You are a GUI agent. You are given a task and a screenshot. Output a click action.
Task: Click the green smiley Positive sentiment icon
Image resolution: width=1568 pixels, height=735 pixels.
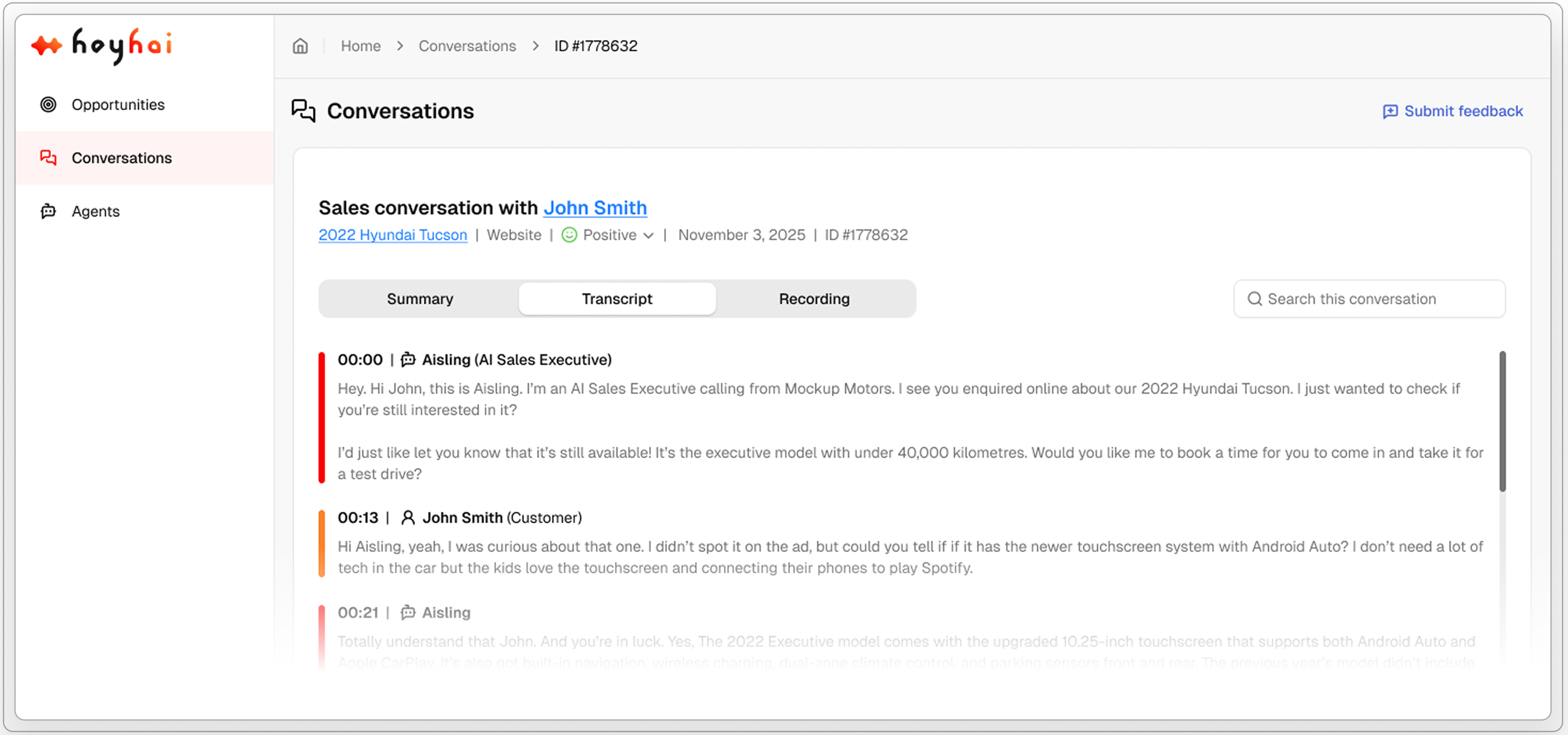tap(569, 235)
